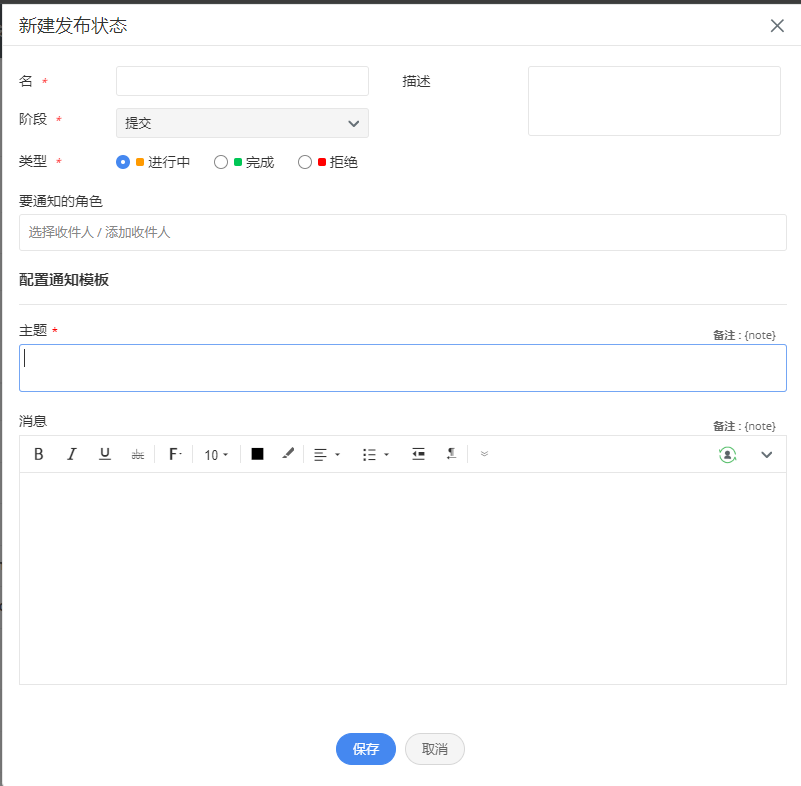The width and height of the screenshot is (801, 786).
Task: Underline the selected message text
Action: 105,454
